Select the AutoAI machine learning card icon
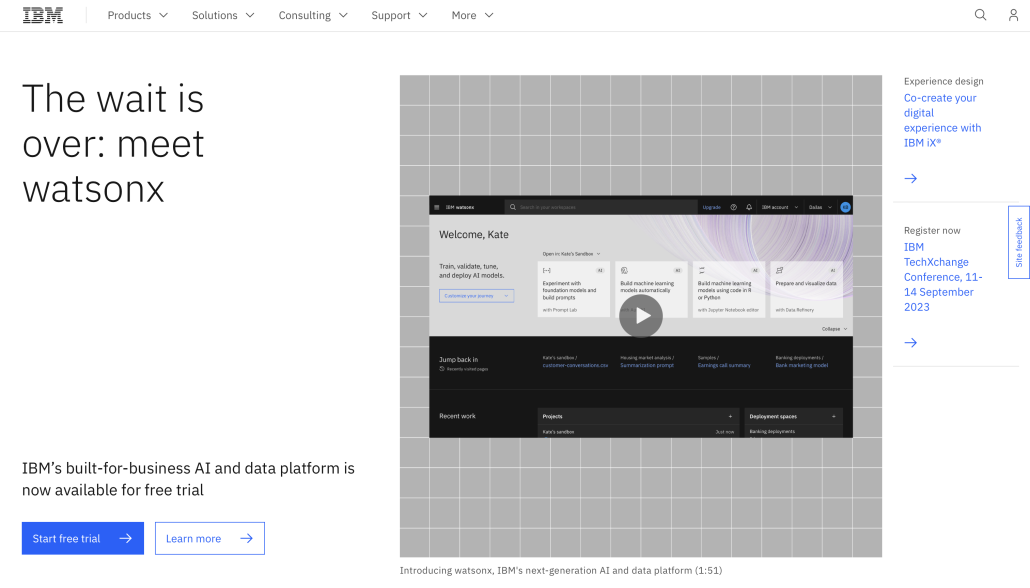1030x588 pixels. click(624, 269)
